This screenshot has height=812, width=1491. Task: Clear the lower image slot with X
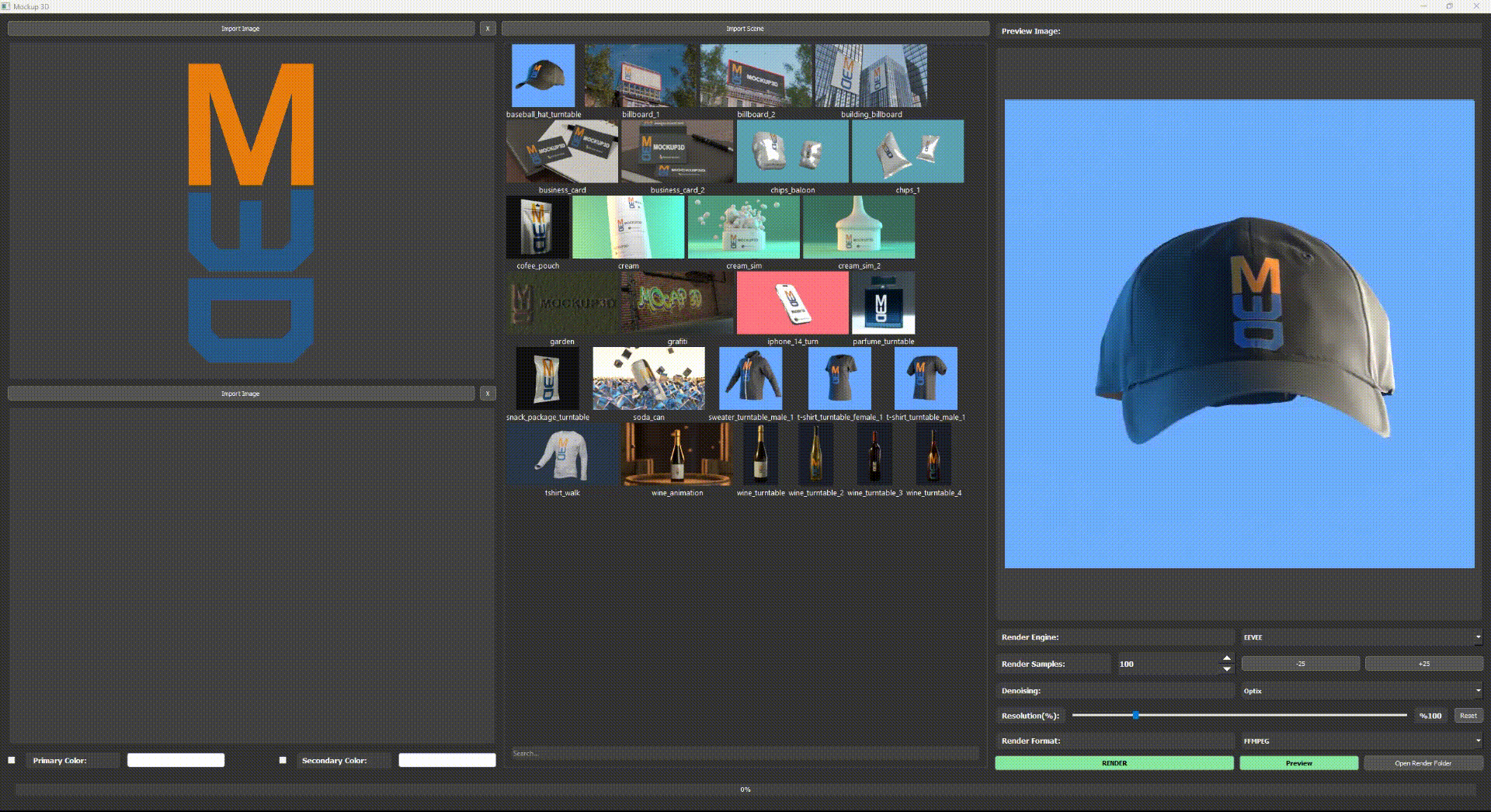[488, 394]
